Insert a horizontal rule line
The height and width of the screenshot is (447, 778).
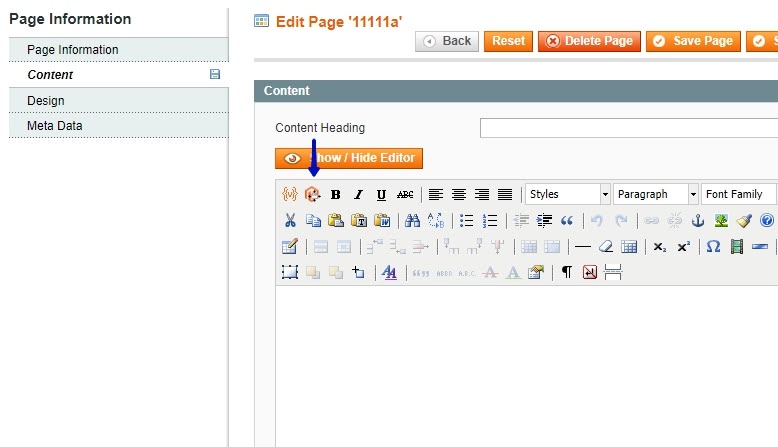pyautogui.click(x=583, y=247)
